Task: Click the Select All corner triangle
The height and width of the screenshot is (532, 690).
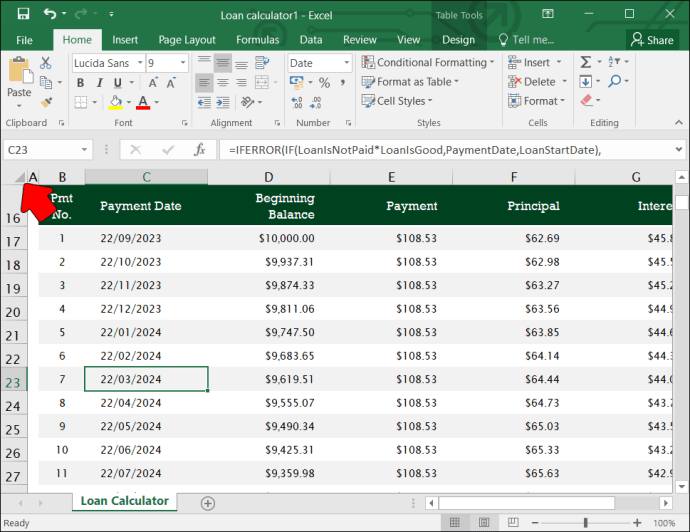Action: 19,177
